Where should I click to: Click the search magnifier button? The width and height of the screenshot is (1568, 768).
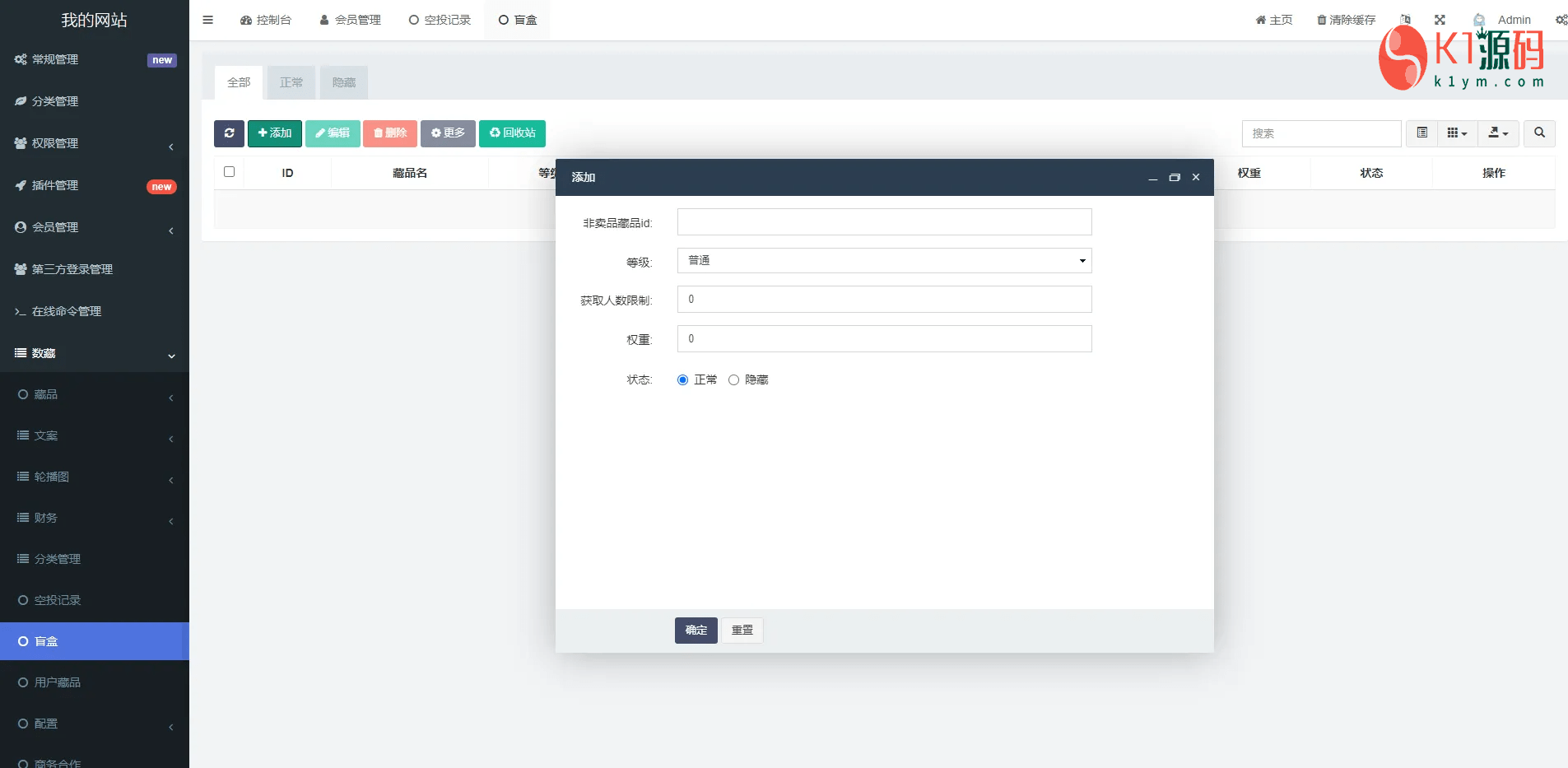[1539, 133]
